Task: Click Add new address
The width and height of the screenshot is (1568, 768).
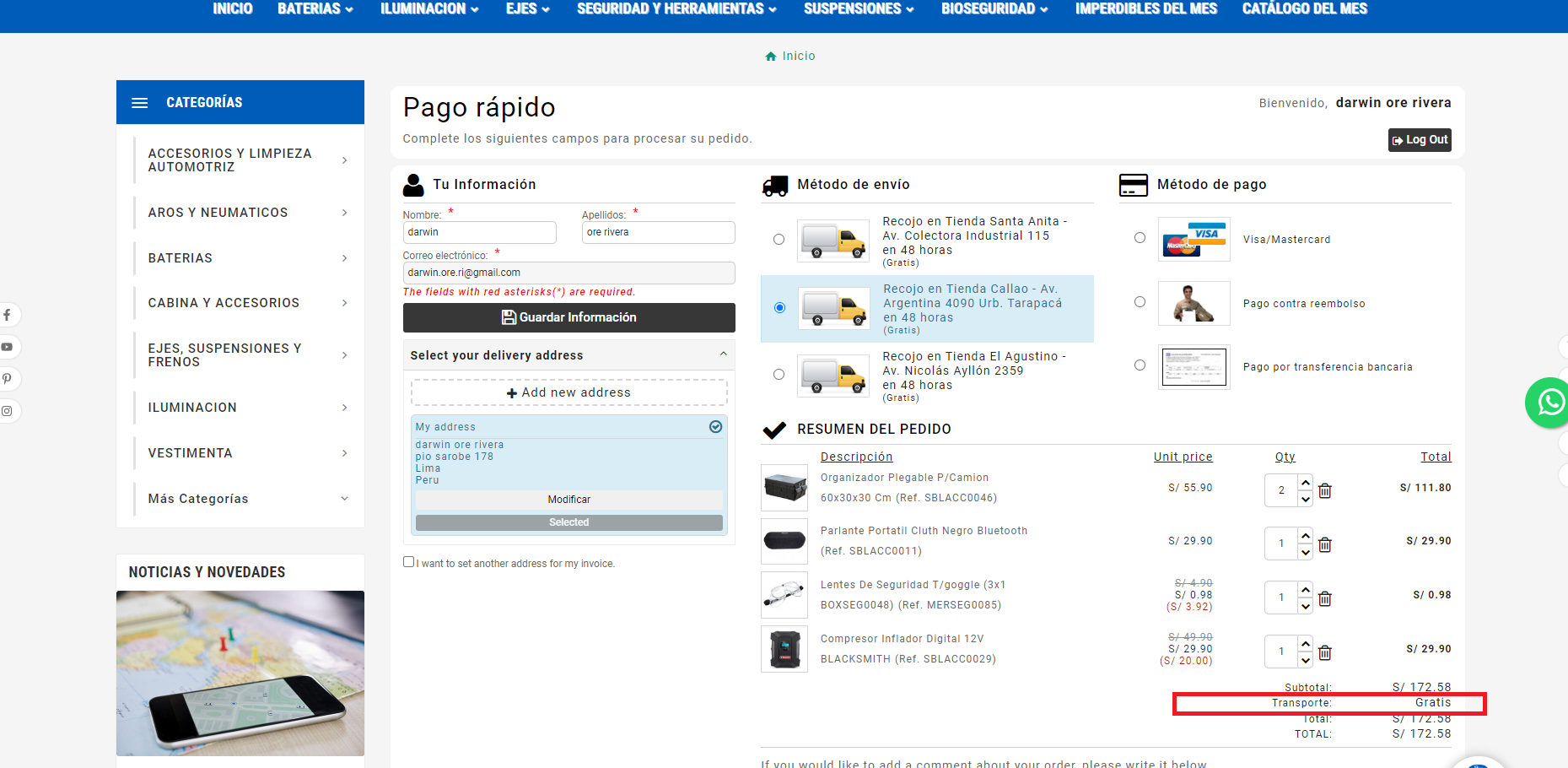Action: point(569,392)
